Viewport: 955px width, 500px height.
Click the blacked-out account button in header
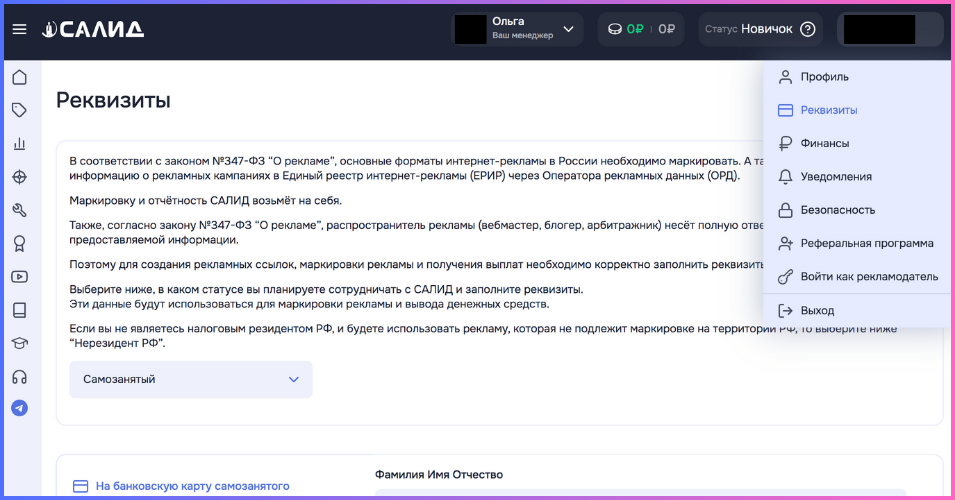[x=890, y=29]
